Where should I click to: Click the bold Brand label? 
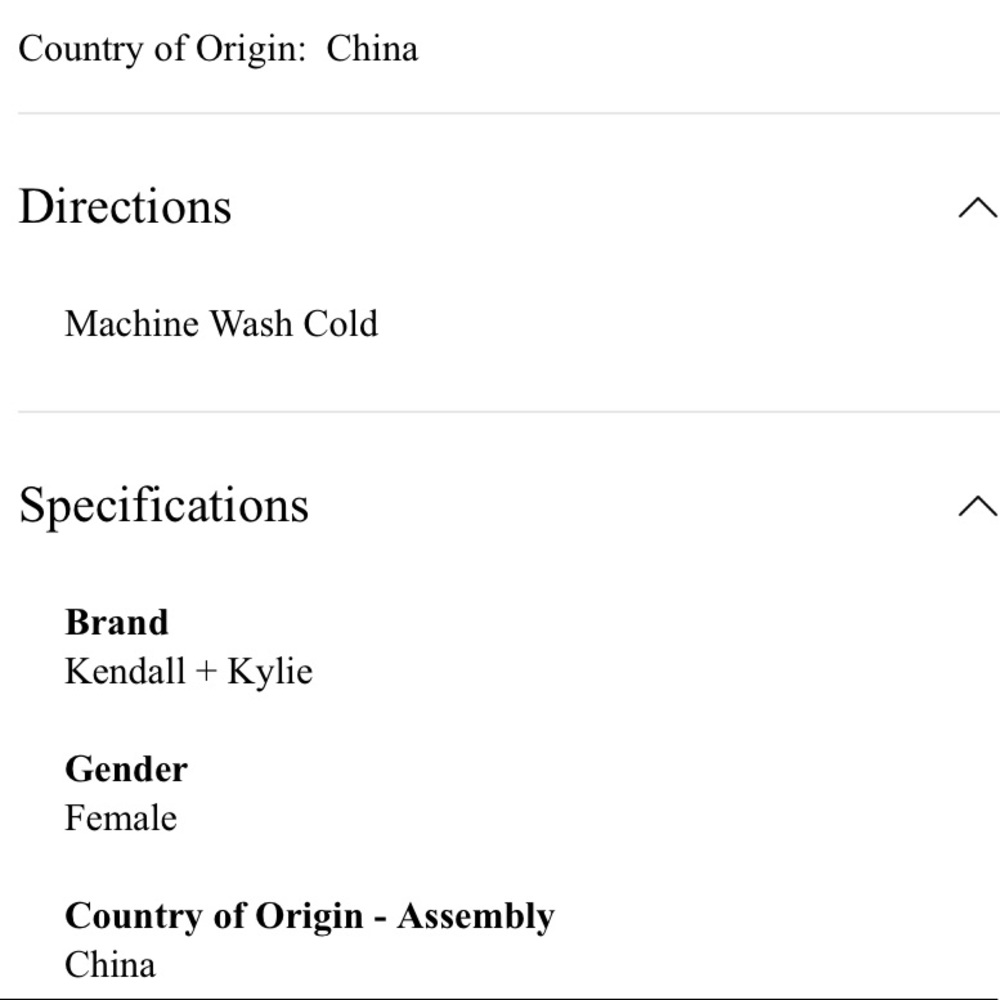point(117,622)
